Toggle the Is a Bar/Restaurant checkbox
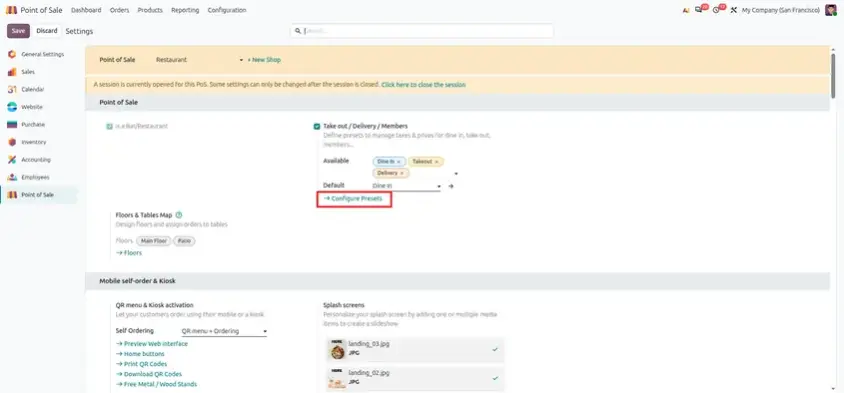Viewport: 844px width, 393px height. (109, 127)
